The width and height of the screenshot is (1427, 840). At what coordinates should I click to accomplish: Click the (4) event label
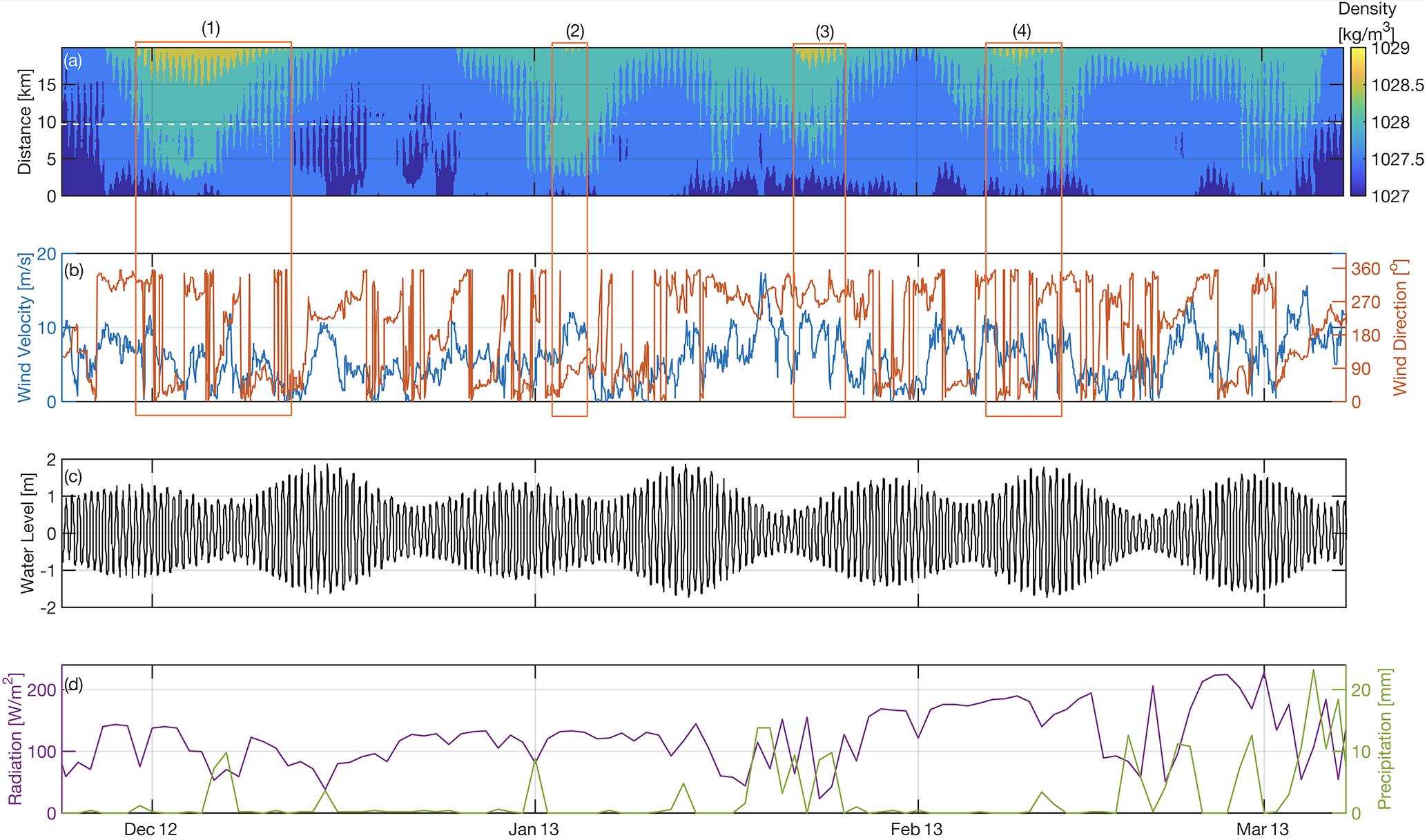click(1022, 31)
